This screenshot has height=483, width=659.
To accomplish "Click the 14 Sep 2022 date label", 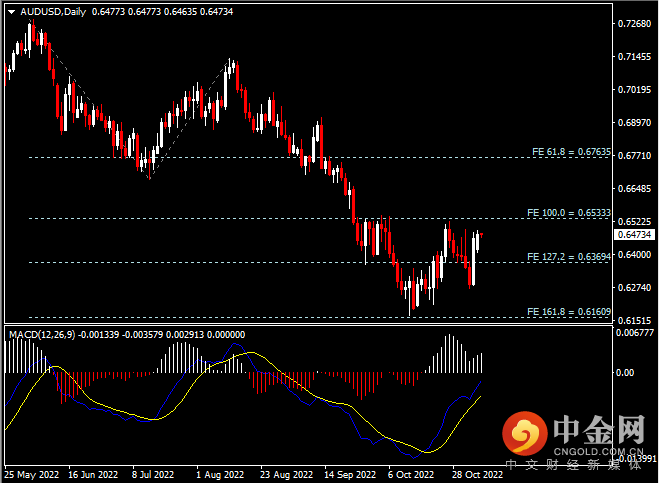I will click(x=350, y=475).
